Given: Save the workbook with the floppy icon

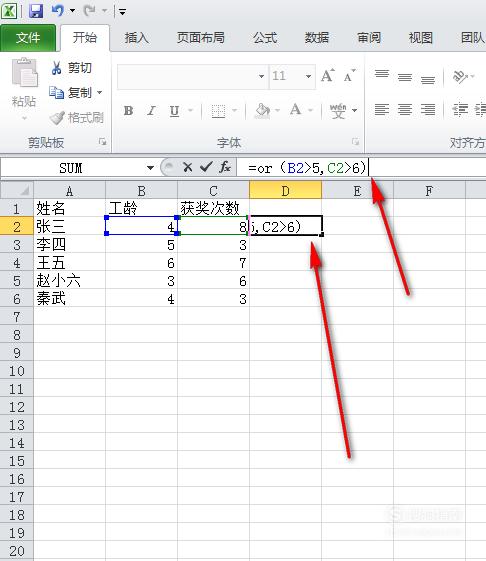Looking at the screenshot, I should pyautogui.click(x=36, y=11).
